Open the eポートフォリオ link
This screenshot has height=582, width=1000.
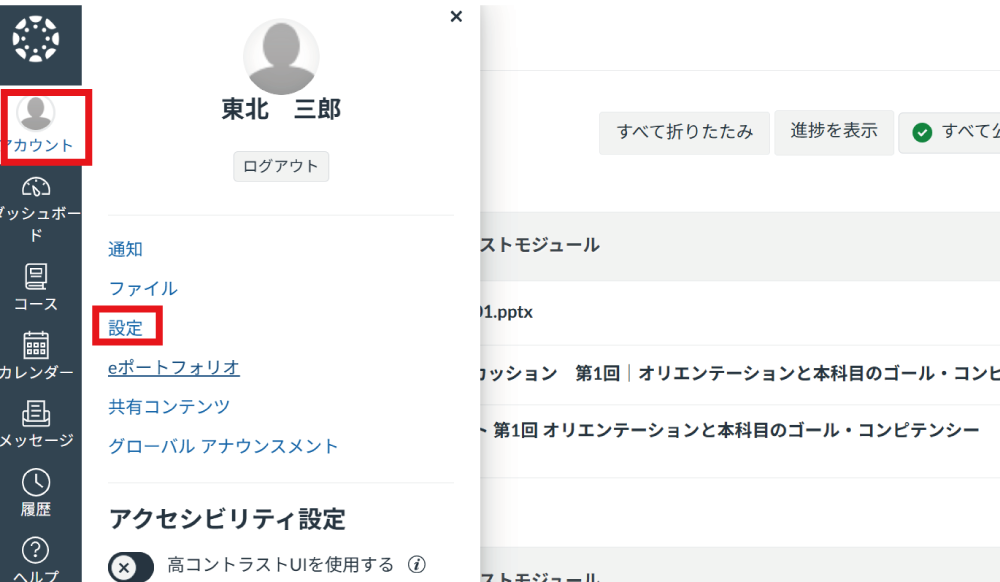(174, 367)
